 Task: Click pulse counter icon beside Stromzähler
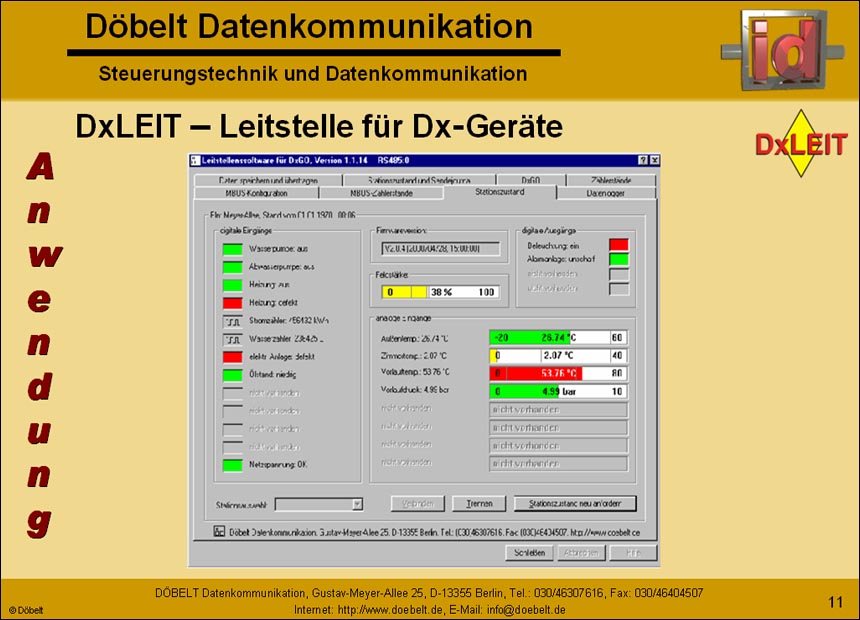click(x=233, y=321)
